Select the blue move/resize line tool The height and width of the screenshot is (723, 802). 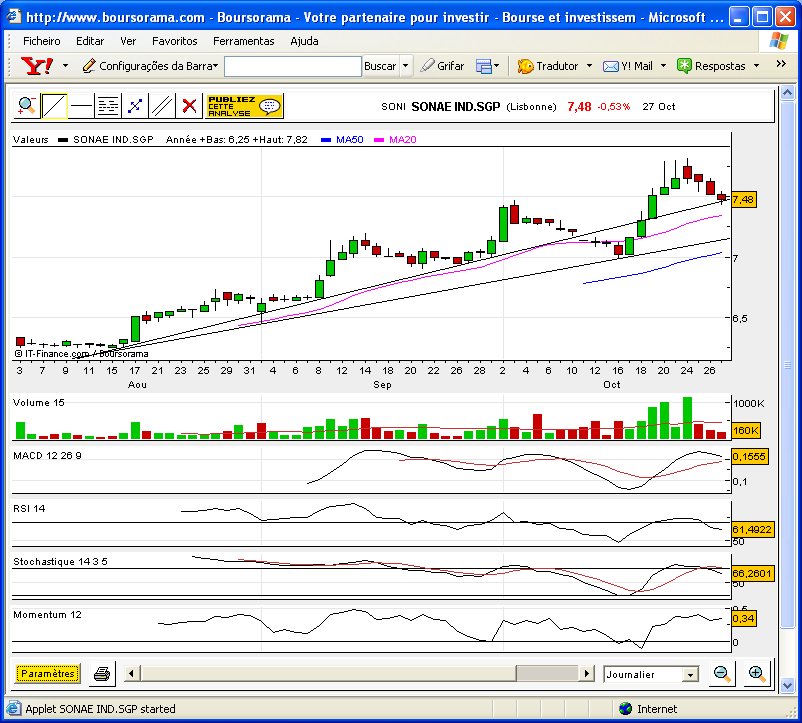point(135,106)
